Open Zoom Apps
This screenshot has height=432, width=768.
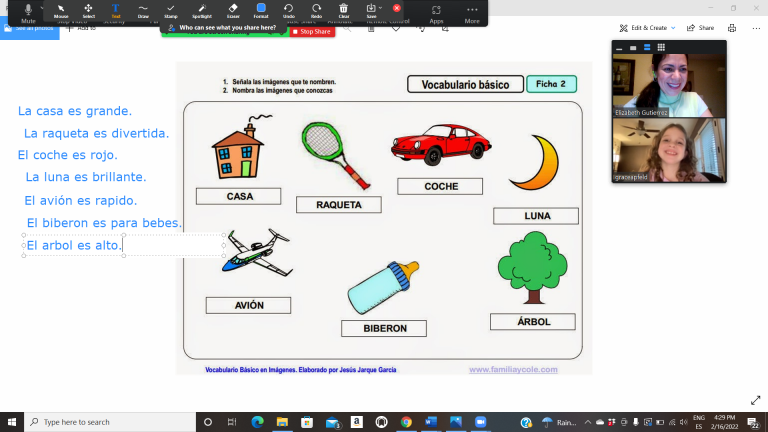click(x=436, y=14)
